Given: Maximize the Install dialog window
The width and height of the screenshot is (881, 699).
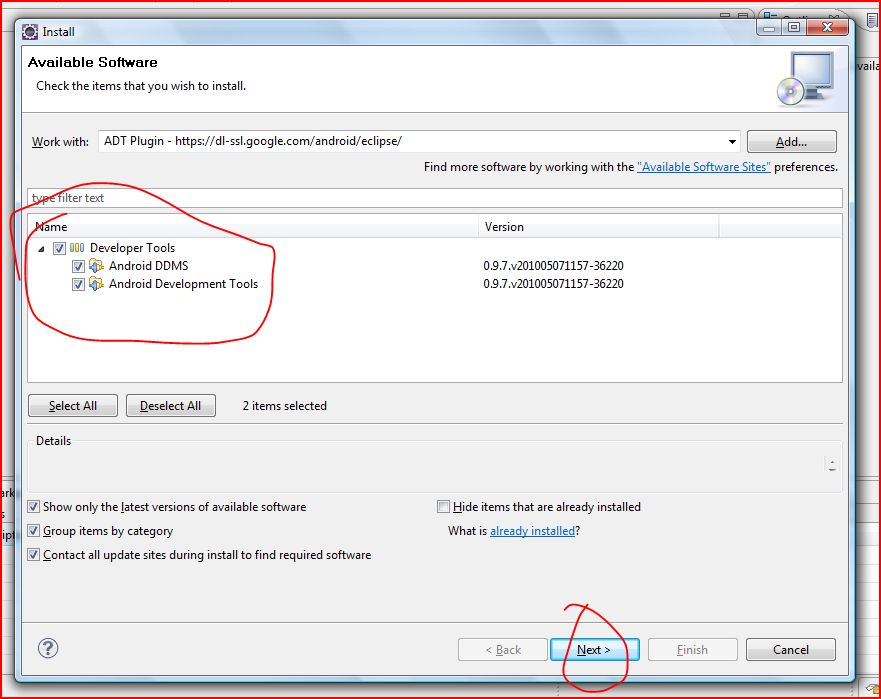Looking at the screenshot, I should pyautogui.click(x=794, y=27).
